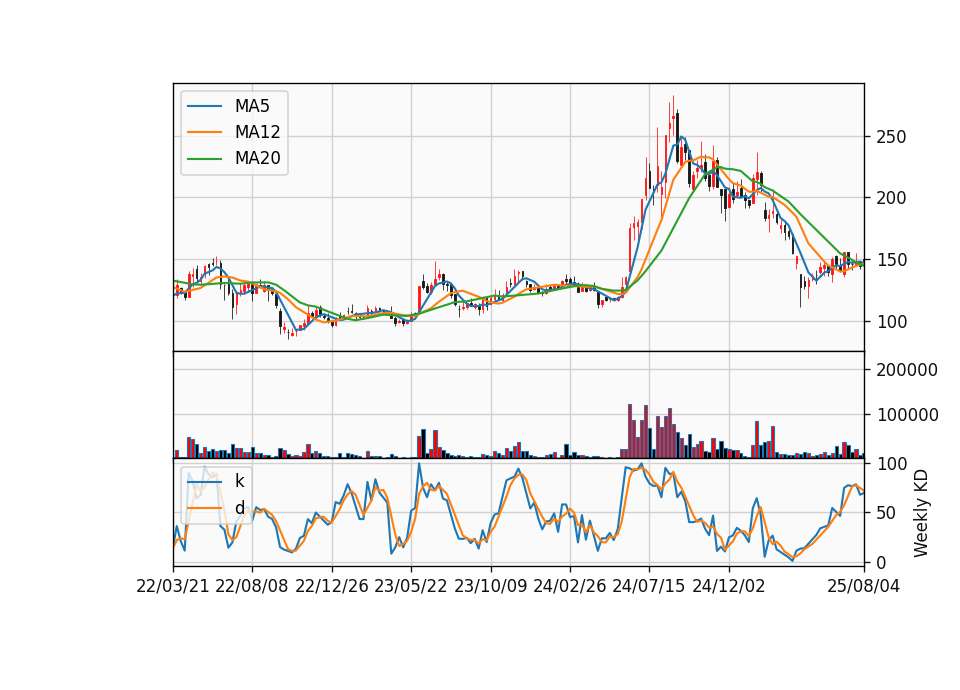The width and height of the screenshot is (960, 690).
Task: Click the MA12 legend label
Action: (x=257, y=132)
